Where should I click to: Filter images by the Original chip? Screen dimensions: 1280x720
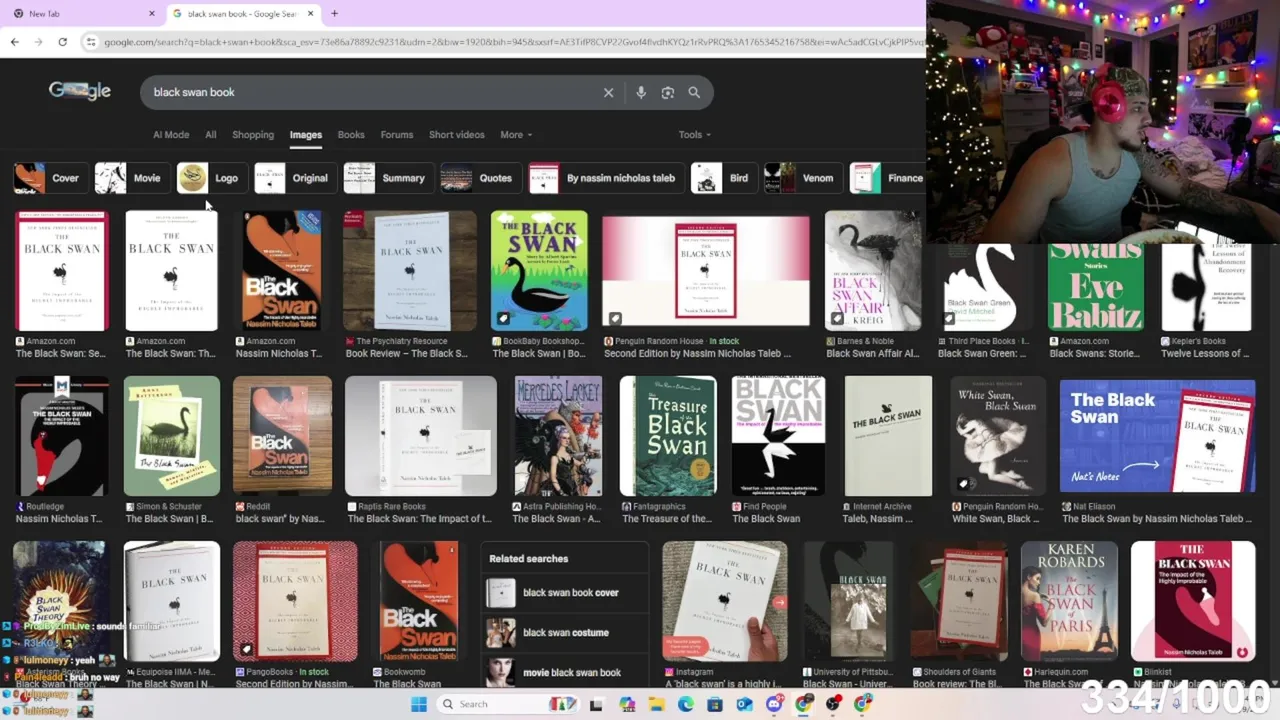coord(294,178)
